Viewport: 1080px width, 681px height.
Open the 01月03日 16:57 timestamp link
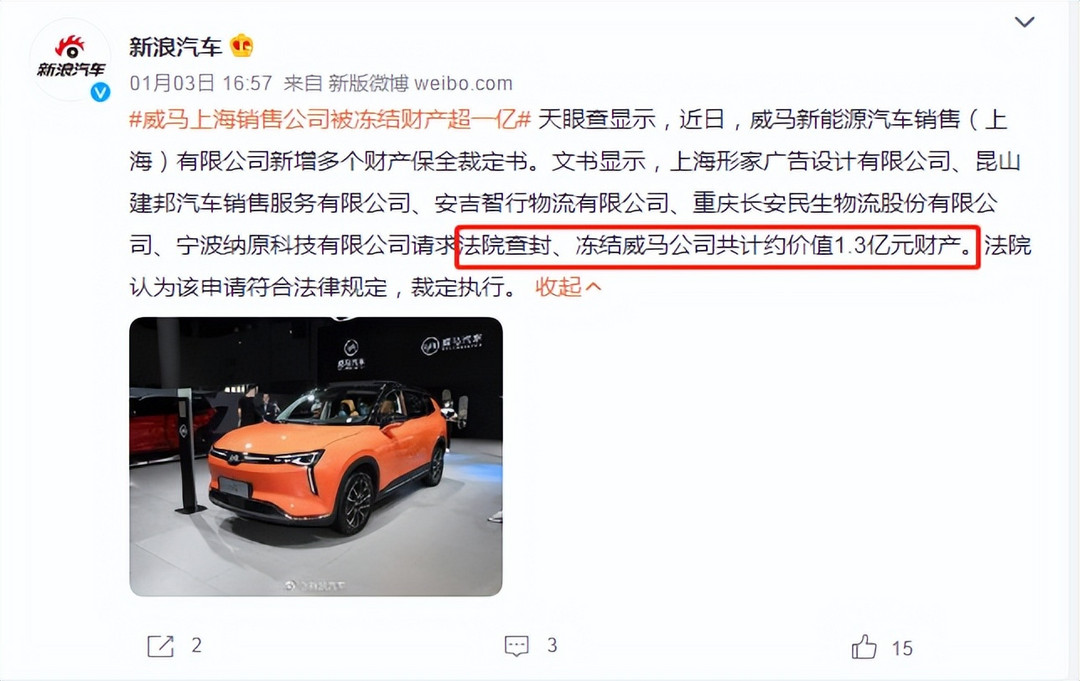(x=201, y=83)
